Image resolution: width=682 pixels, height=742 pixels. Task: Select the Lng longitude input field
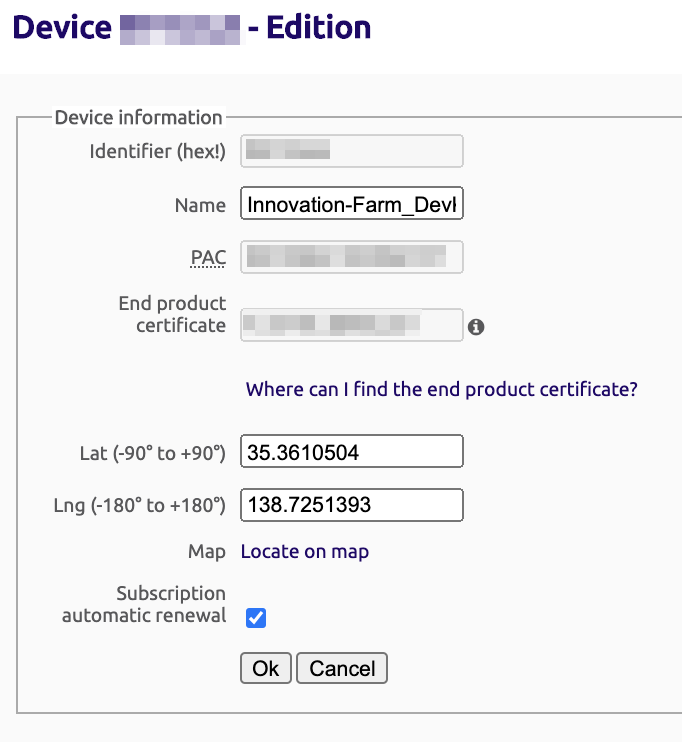[352, 505]
